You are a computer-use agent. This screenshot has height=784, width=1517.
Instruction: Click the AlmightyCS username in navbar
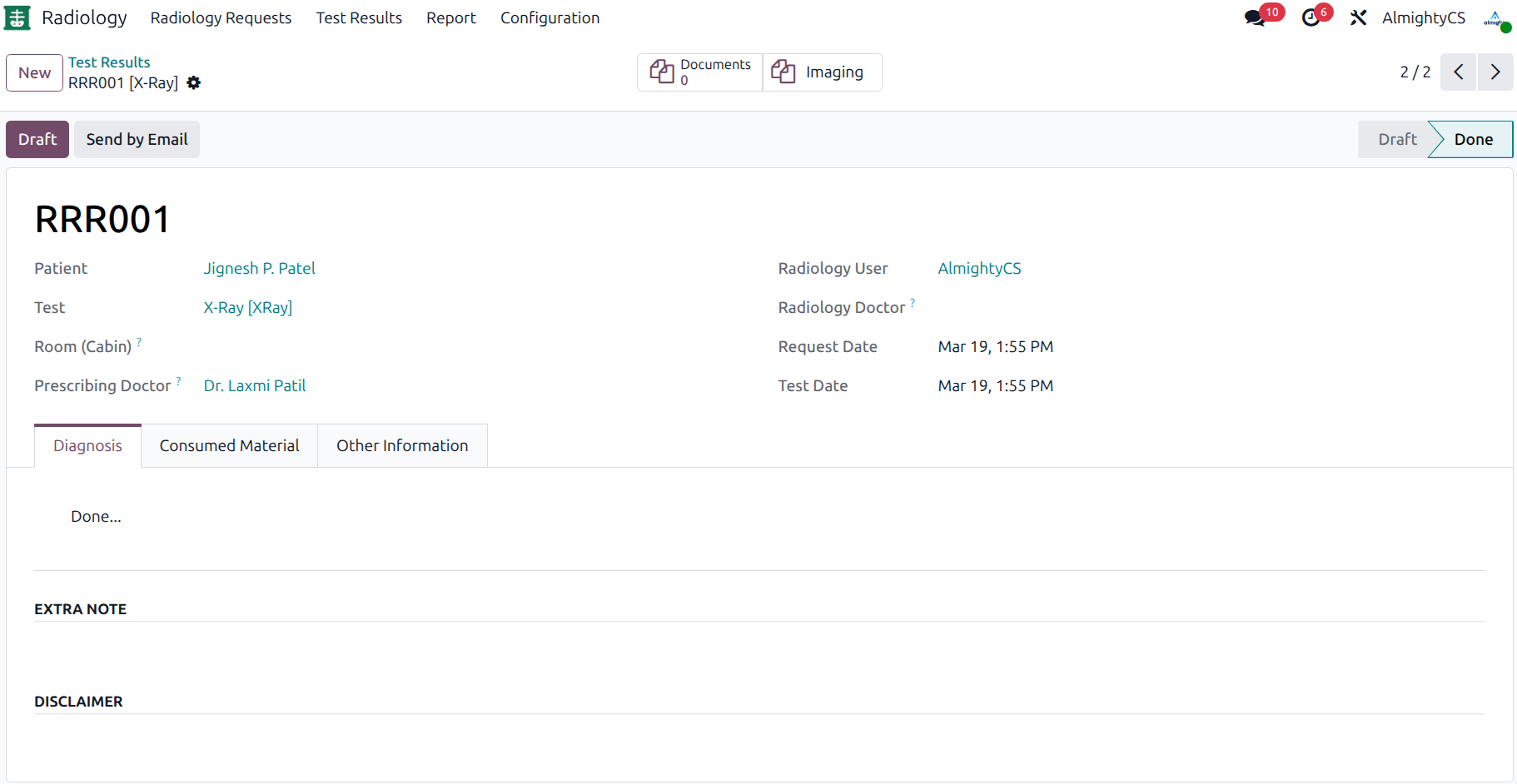pos(1423,17)
